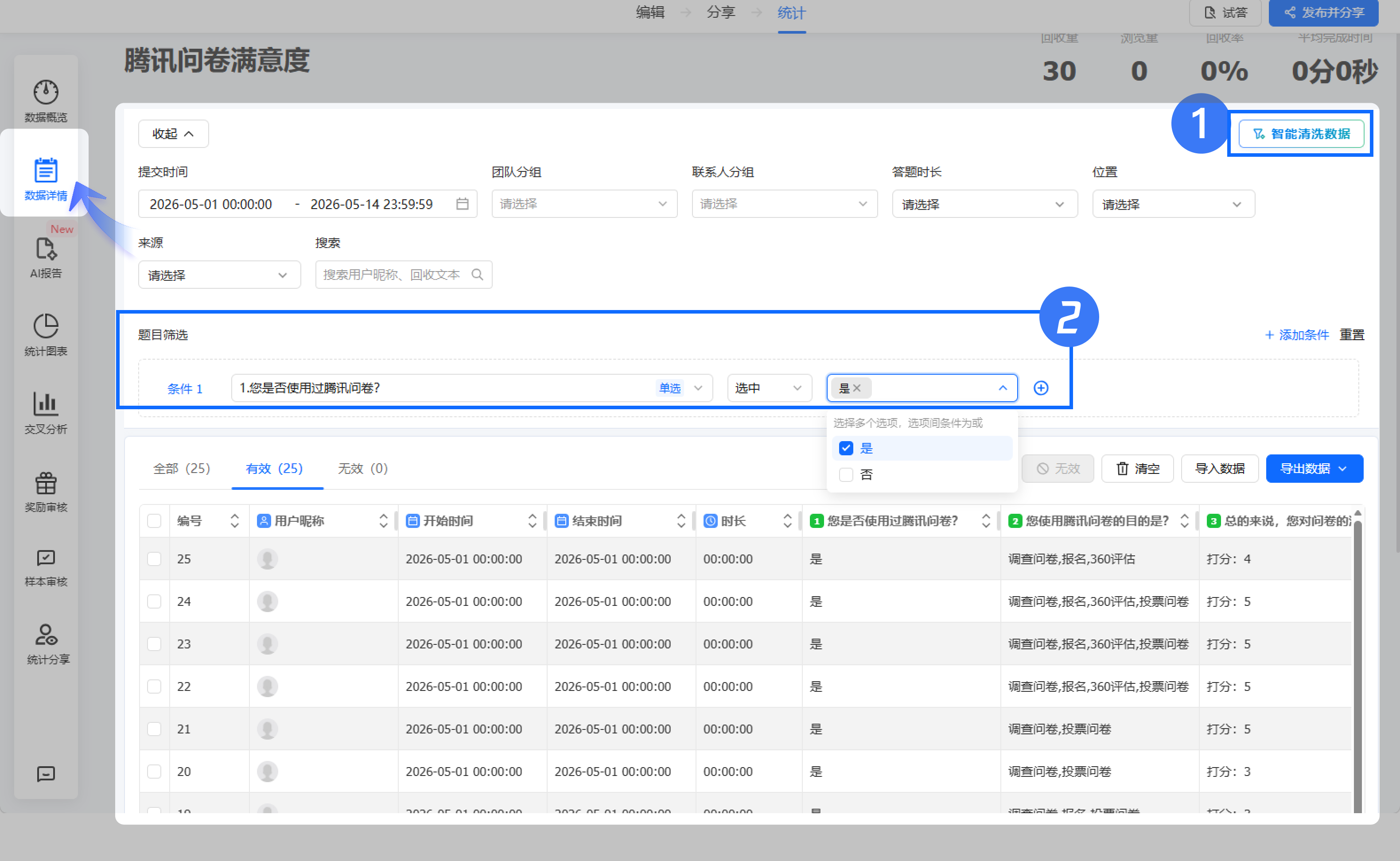Remove the 是 tag with its X
The image size is (1400, 861).
pyautogui.click(x=857, y=388)
